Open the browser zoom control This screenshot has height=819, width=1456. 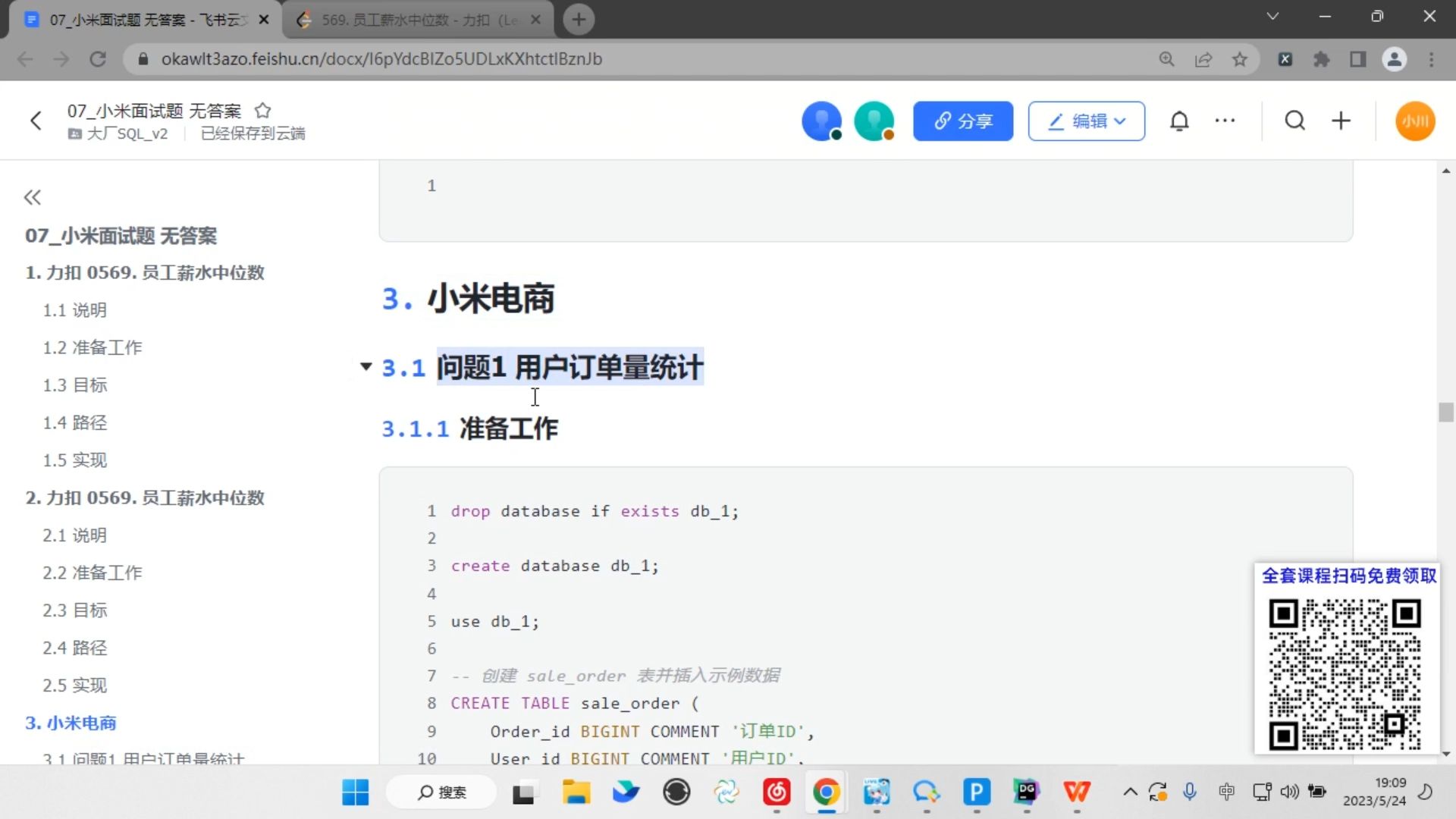point(1166,59)
